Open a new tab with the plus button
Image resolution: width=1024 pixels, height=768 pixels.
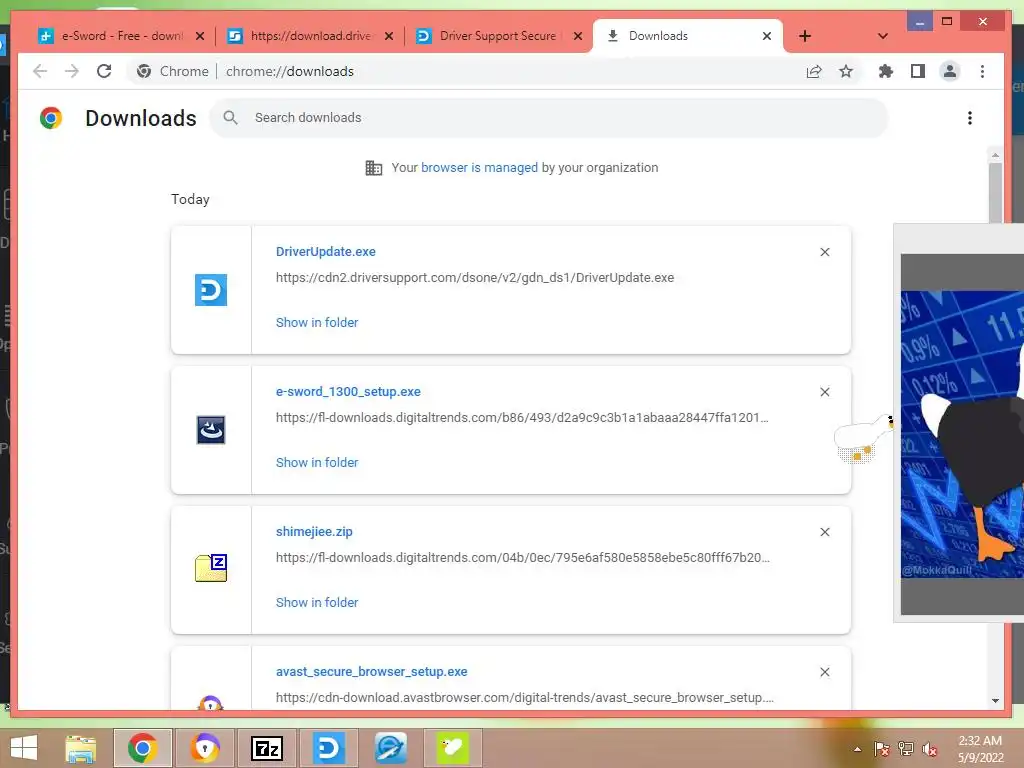click(805, 36)
